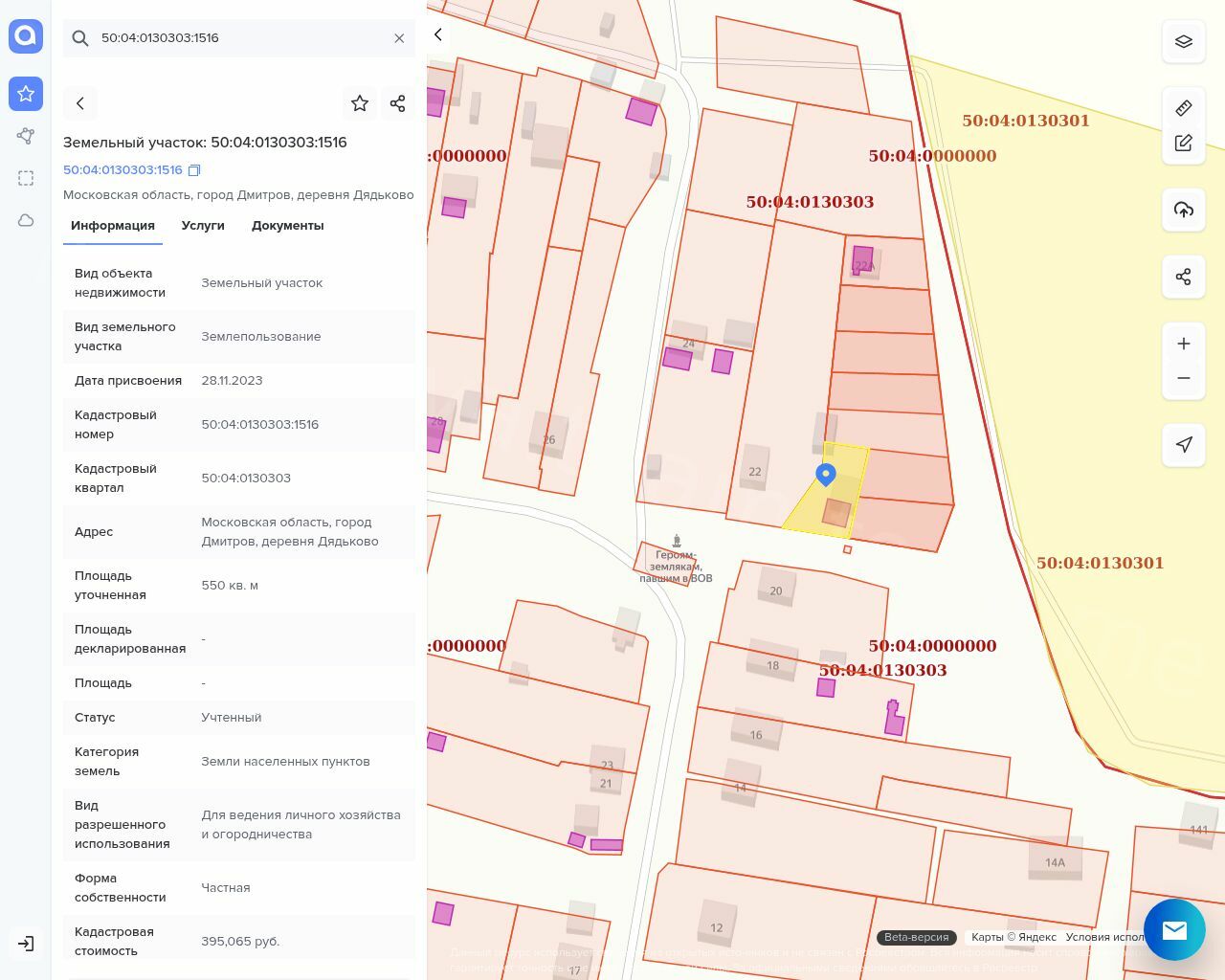Switch to the Услуги tab
The image size is (1225, 980).
pos(203,226)
